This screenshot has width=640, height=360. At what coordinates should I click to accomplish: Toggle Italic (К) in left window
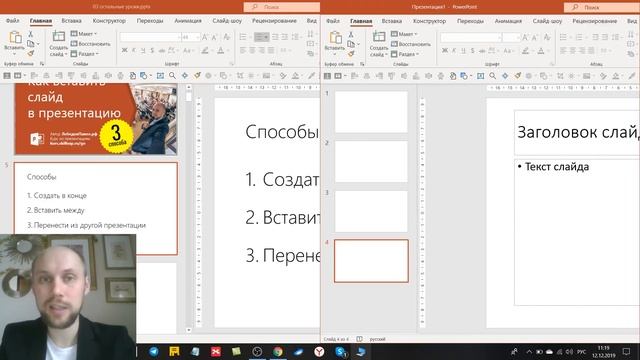[133, 51]
